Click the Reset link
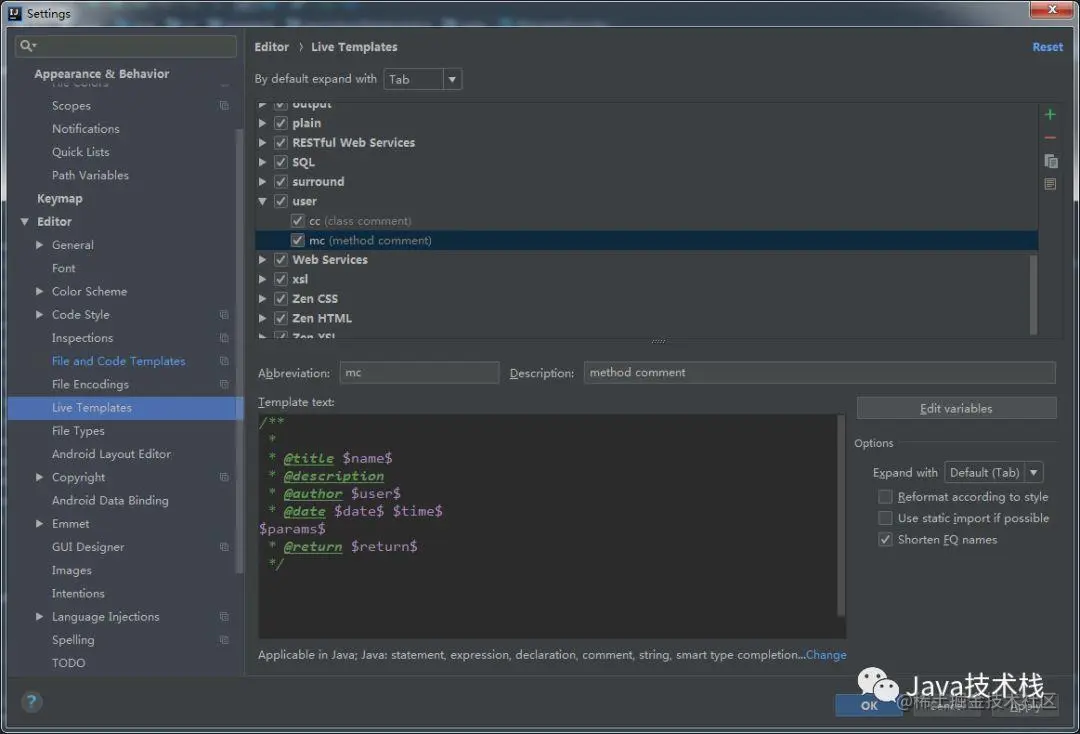 pos(1047,47)
